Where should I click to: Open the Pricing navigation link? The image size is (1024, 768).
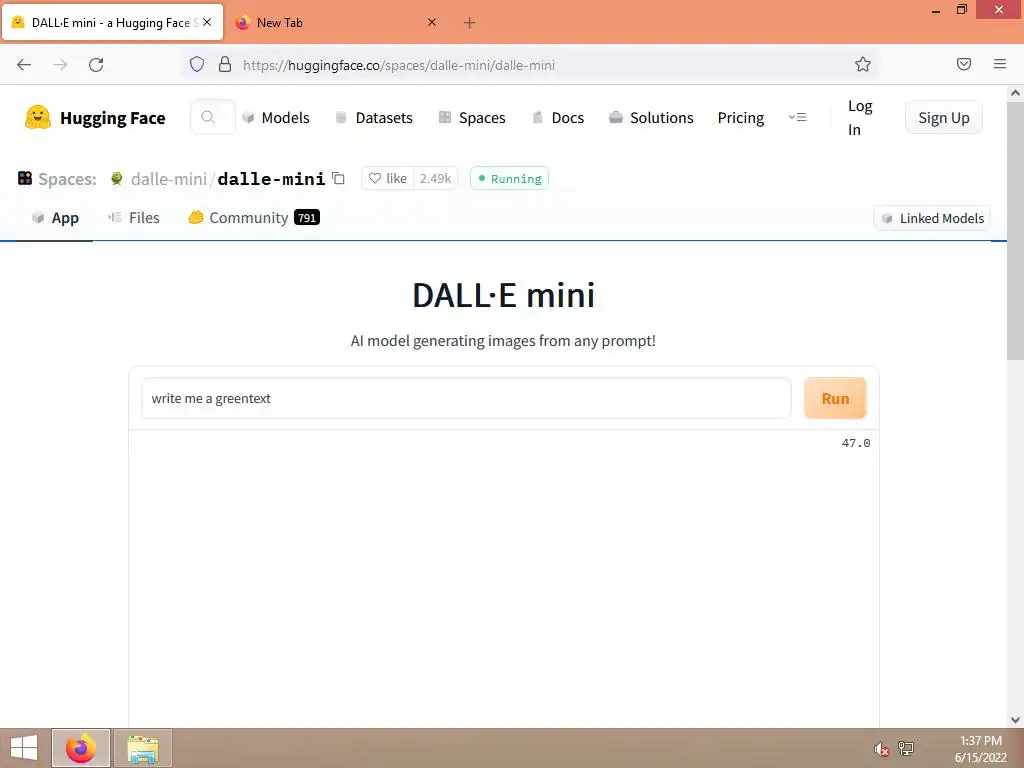coord(741,118)
